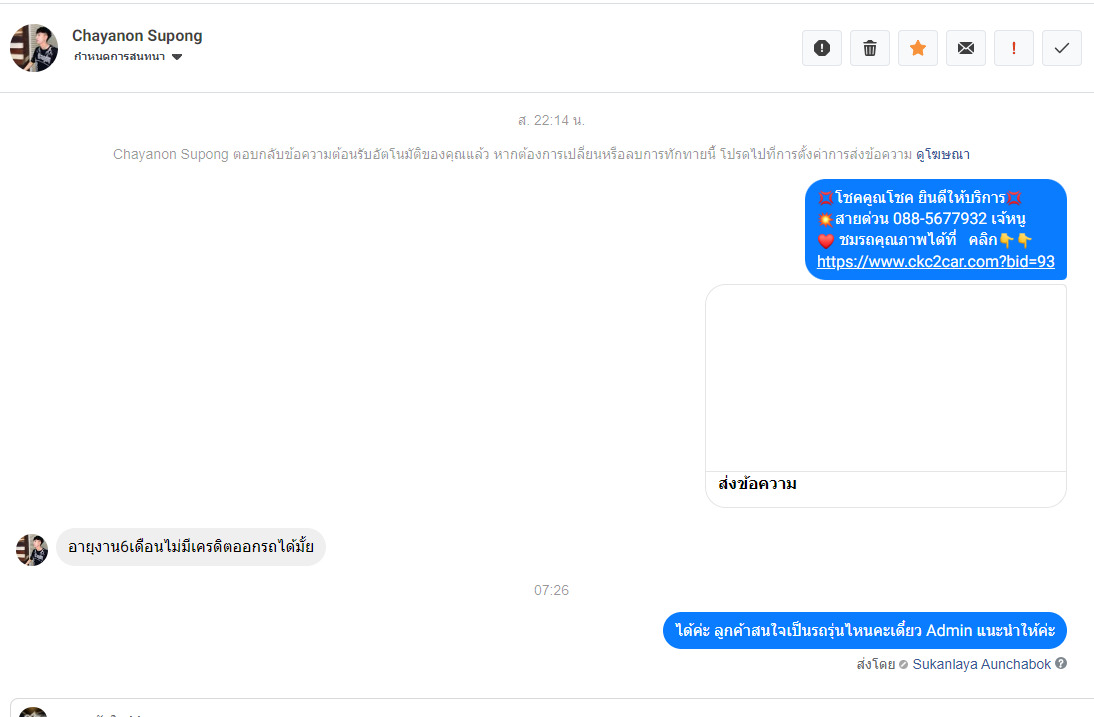Click sender avatar beside the customer message
The image size is (1094, 717).
tap(32, 550)
